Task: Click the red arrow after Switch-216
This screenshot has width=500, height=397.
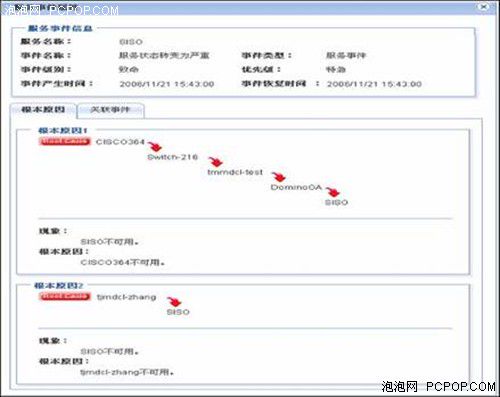Action: pyautogui.click(x=216, y=162)
